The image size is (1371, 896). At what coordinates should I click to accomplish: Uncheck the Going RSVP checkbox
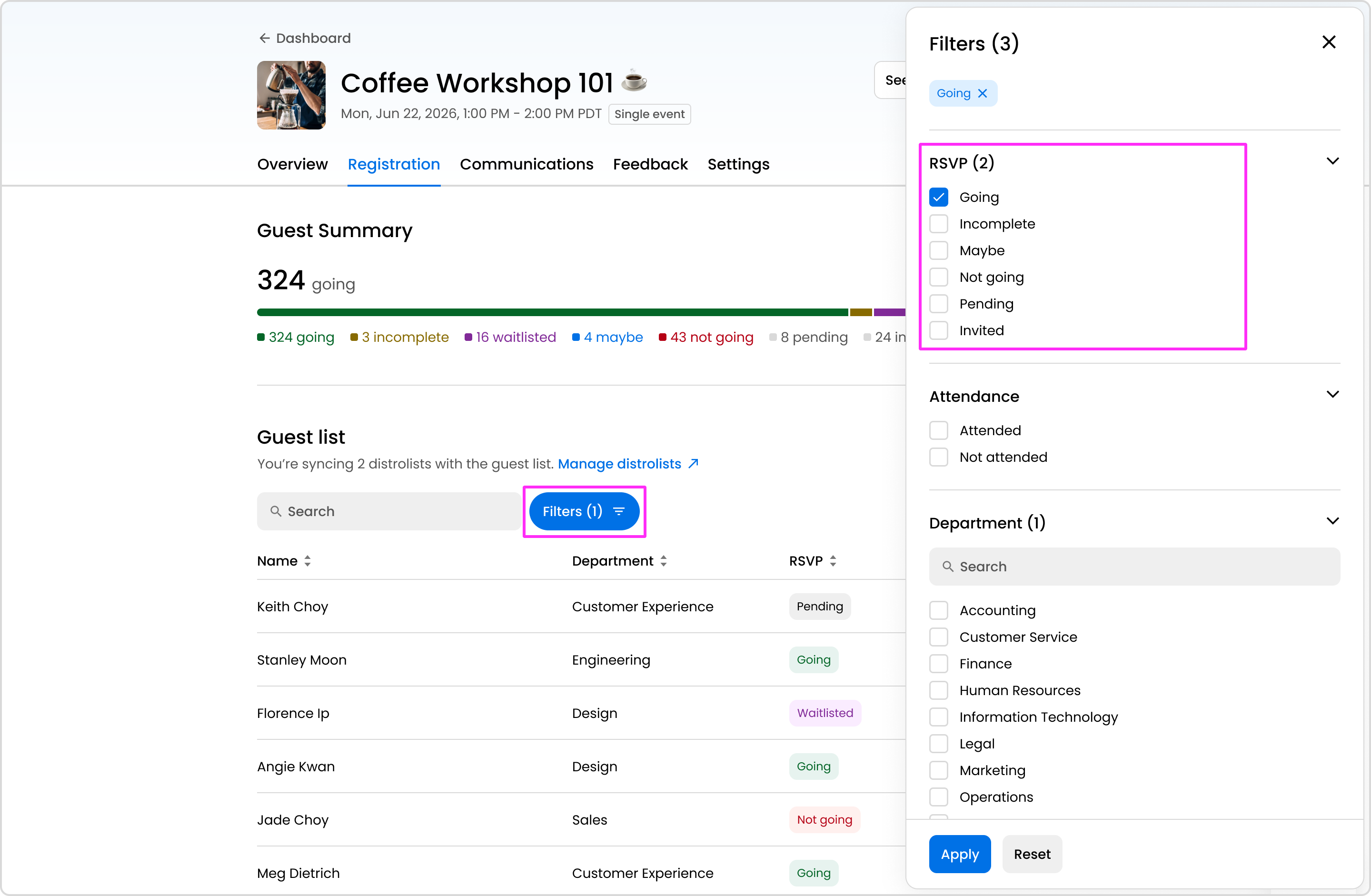(938, 197)
